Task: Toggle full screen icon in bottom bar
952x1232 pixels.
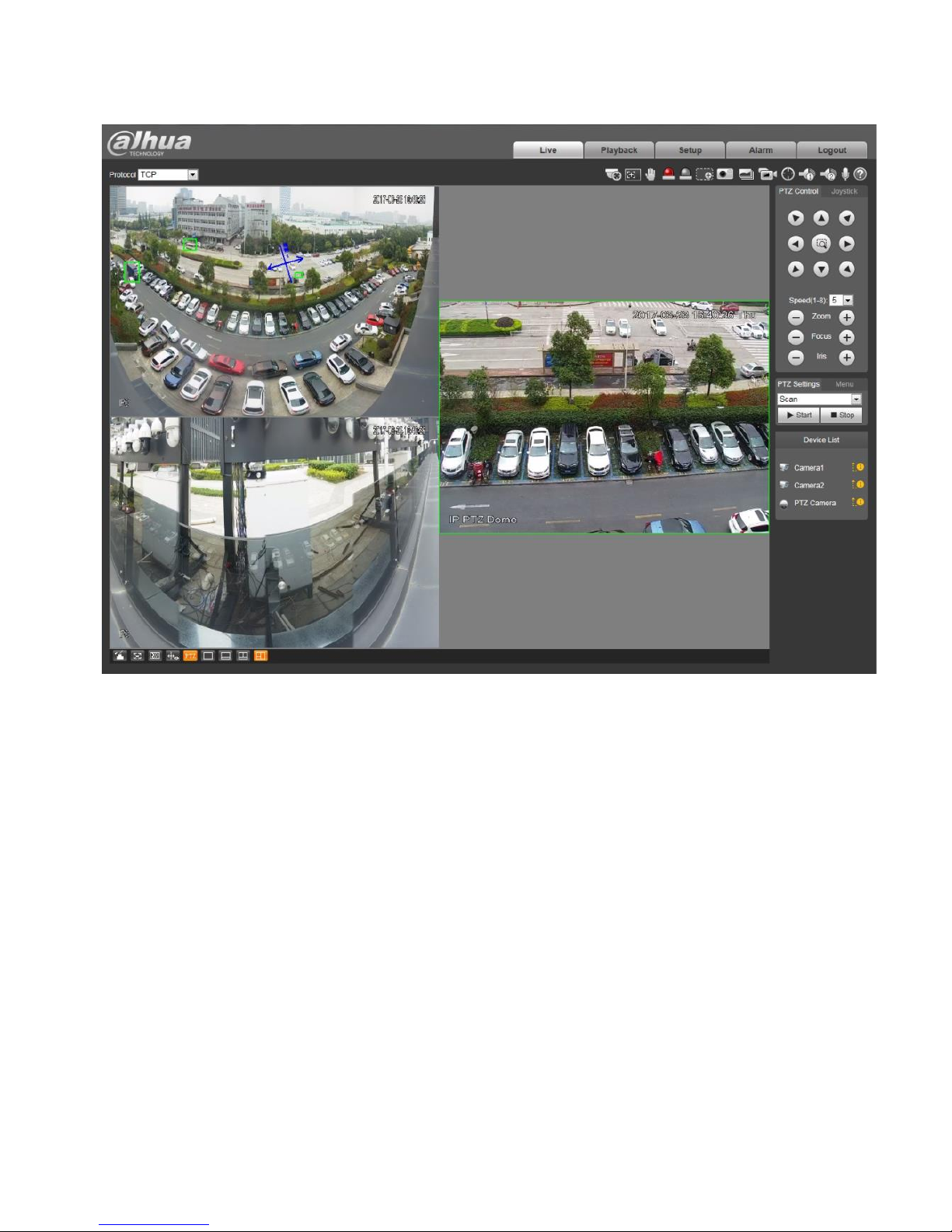Action: pyautogui.click(x=155, y=656)
